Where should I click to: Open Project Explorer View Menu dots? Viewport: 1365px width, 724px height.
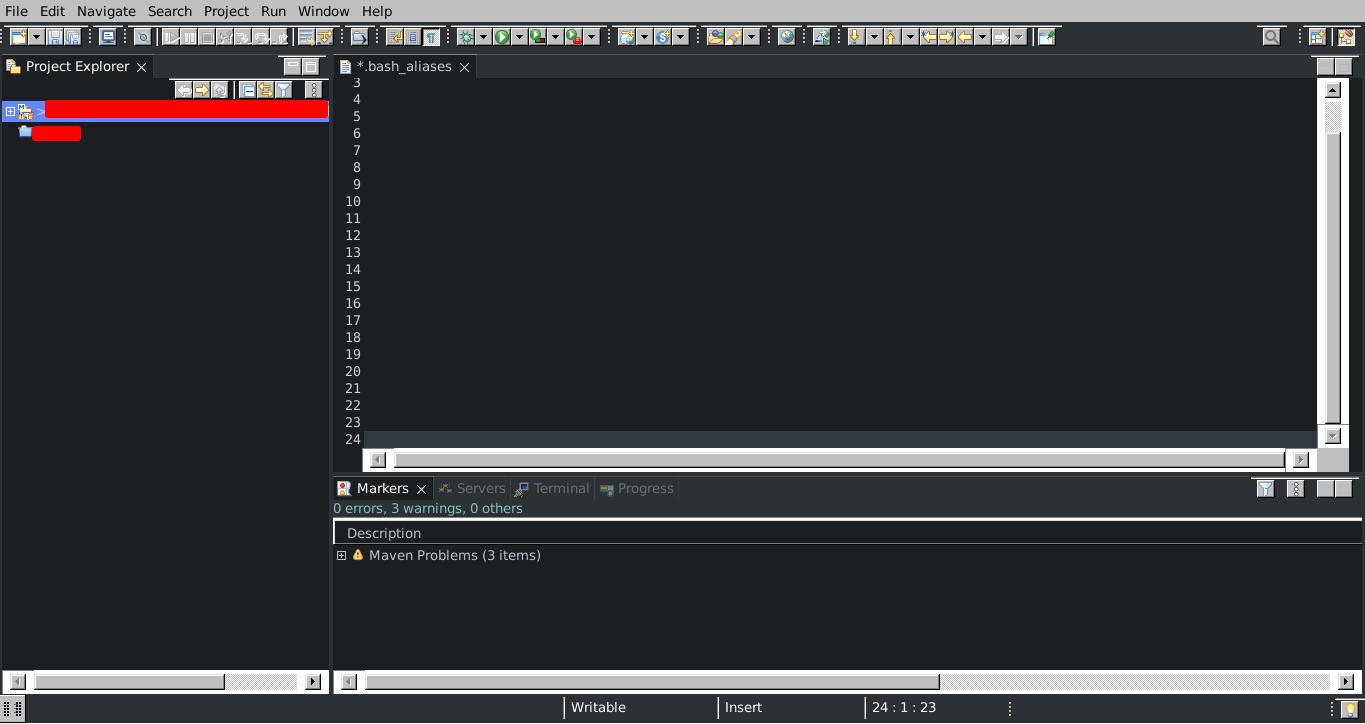pos(313,90)
